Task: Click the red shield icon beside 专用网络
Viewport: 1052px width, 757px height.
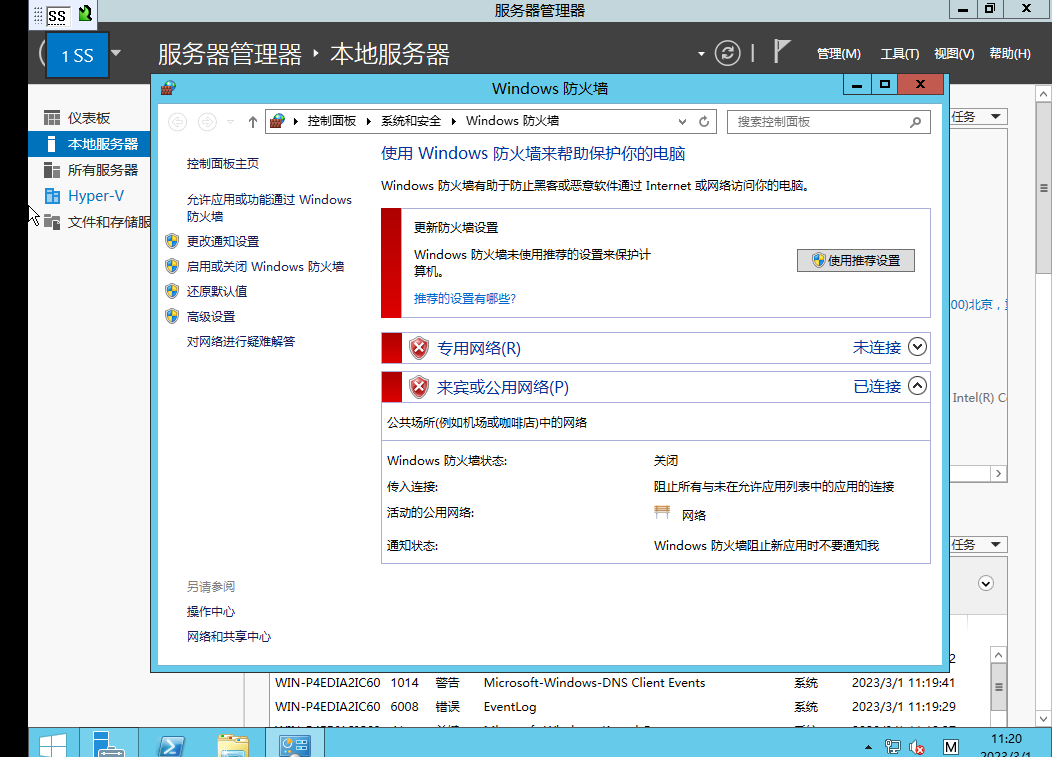Action: pyautogui.click(x=419, y=348)
